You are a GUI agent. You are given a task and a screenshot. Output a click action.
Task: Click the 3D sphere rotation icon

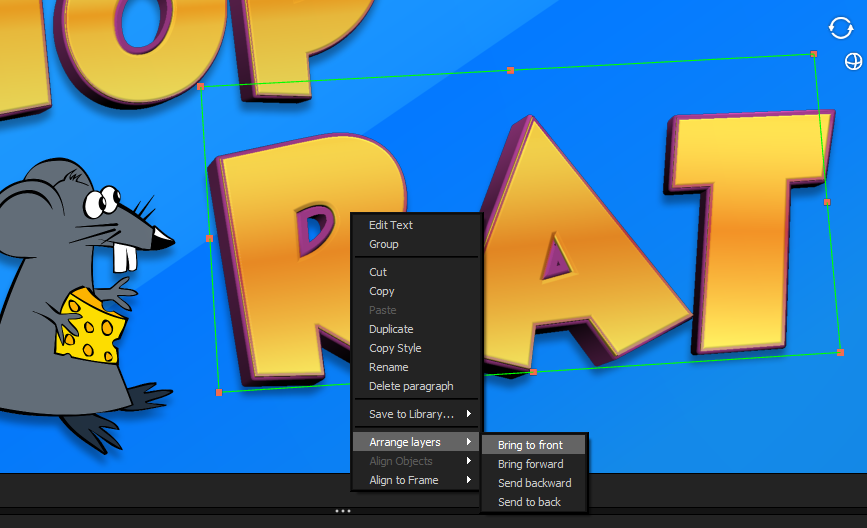pos(853,62)
